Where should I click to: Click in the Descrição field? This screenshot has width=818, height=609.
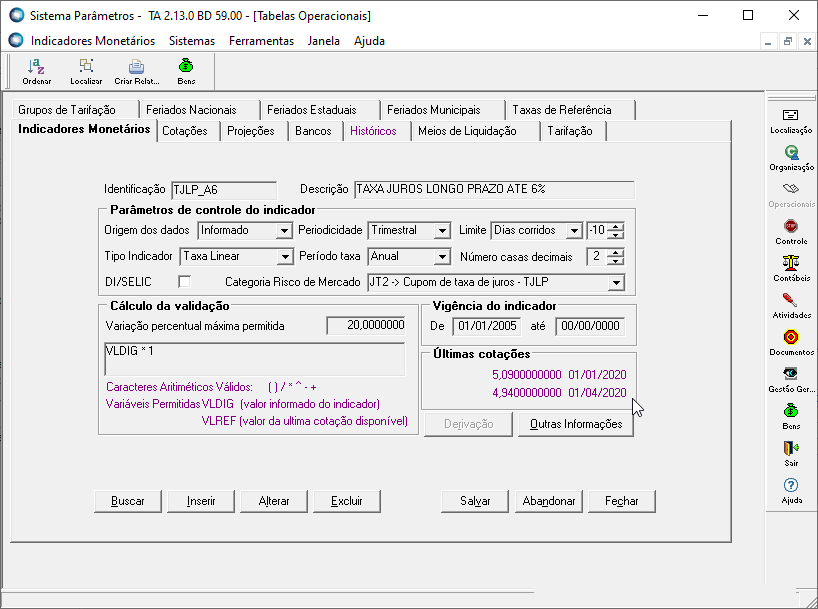tap(495, 190)
